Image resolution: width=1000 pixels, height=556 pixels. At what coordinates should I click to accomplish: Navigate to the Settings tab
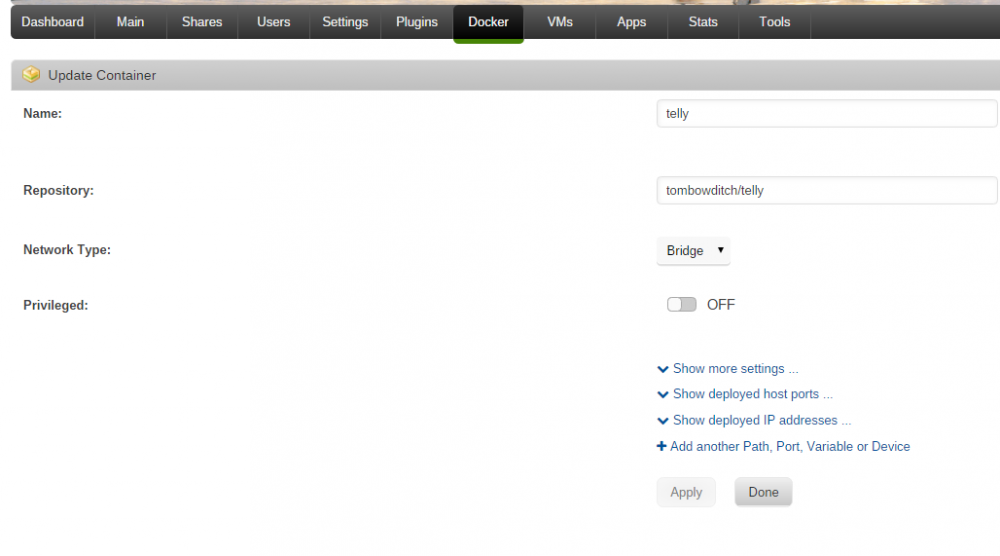pyautogui.click(x=345, y=22)
